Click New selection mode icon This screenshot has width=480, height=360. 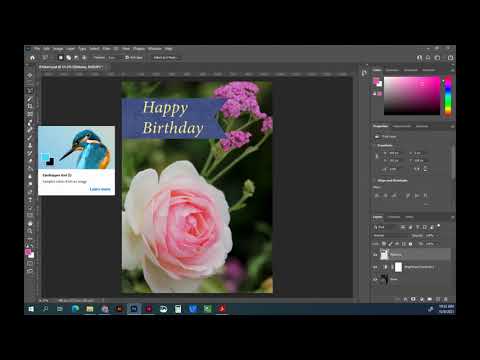(x=61, y=58)
